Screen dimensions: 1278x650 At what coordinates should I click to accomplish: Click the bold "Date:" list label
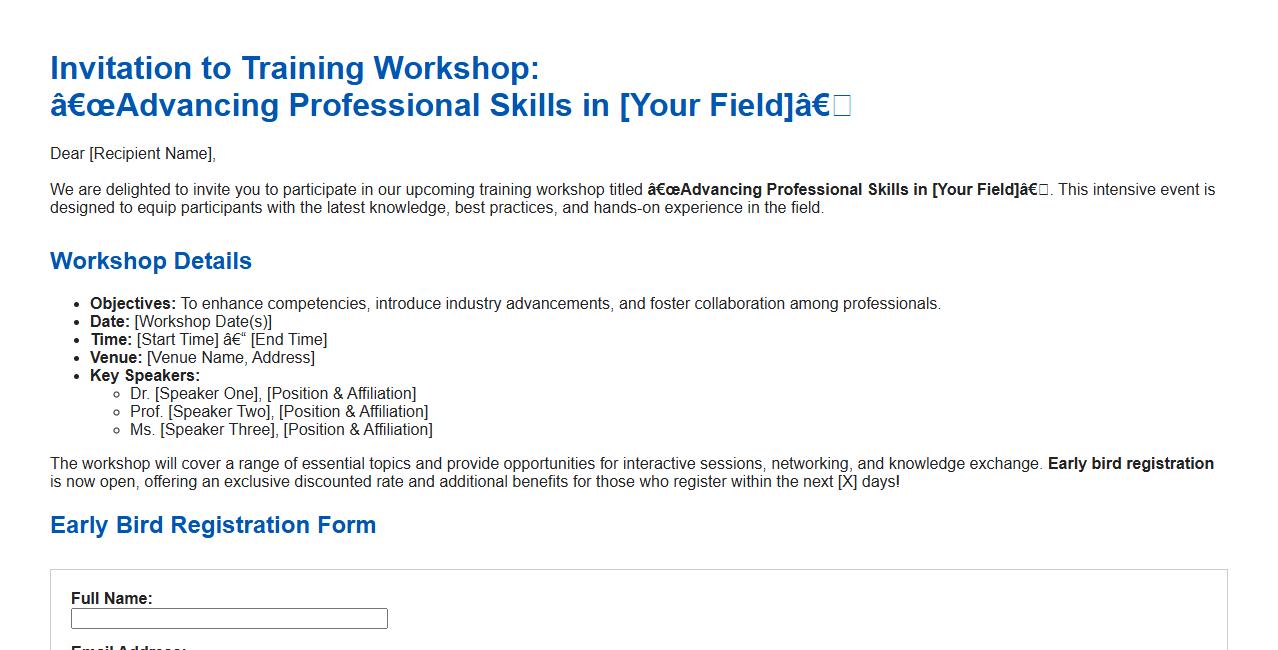110,322
